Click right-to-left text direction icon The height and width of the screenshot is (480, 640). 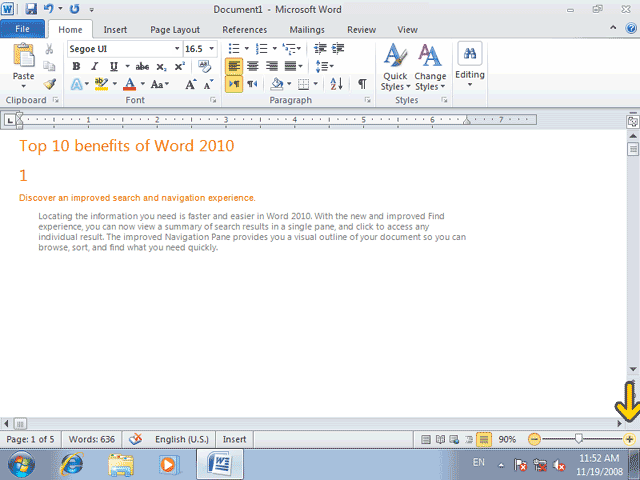(252, 84)
